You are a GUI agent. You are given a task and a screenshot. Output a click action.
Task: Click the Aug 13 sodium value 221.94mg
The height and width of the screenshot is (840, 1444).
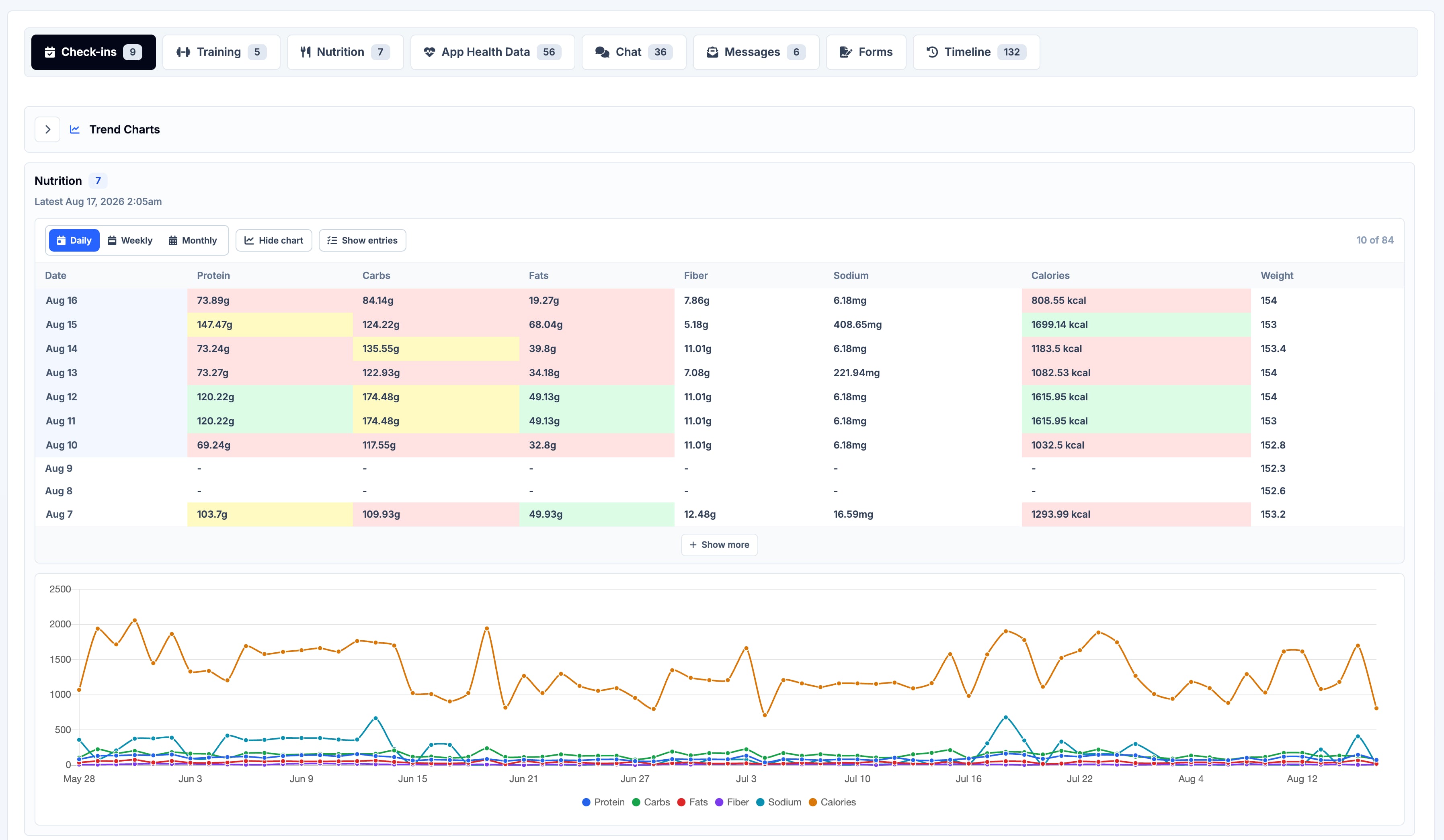[856, 373]
